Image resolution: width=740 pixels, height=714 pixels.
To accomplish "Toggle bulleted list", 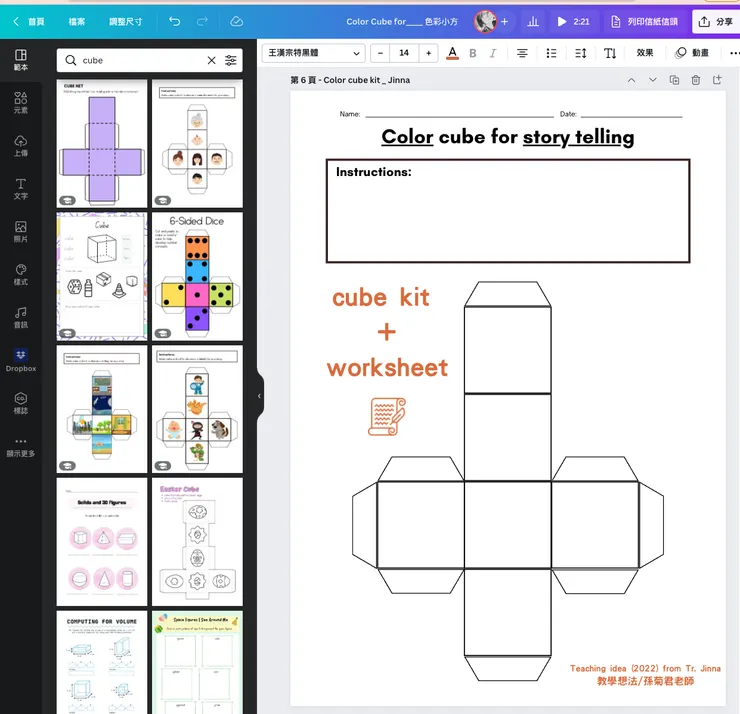I will tap(551, 53).
